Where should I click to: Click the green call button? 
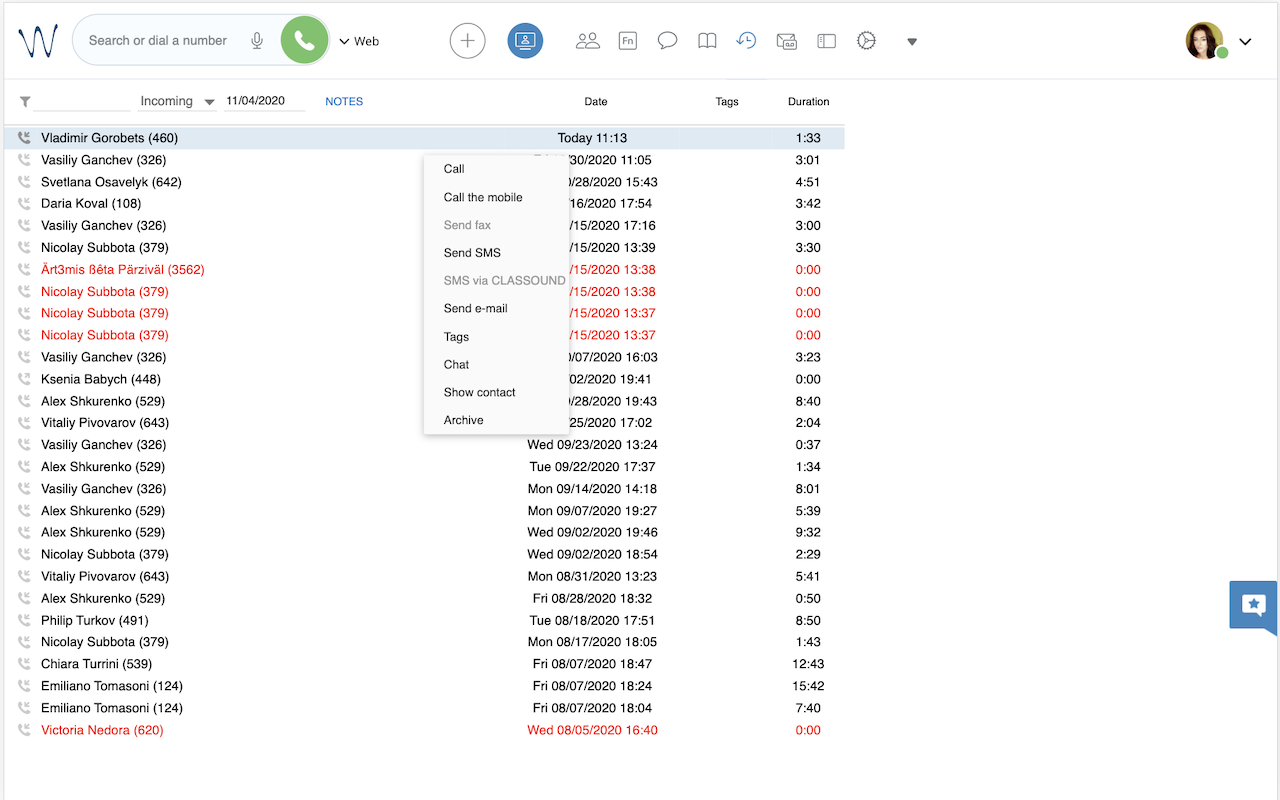click(x=305, y=41)
